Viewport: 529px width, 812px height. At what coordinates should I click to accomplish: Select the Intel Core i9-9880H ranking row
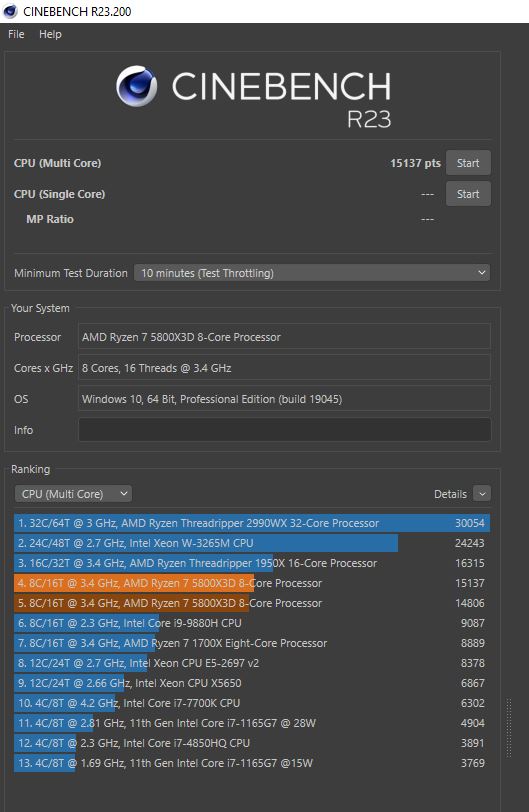(252, 623)
